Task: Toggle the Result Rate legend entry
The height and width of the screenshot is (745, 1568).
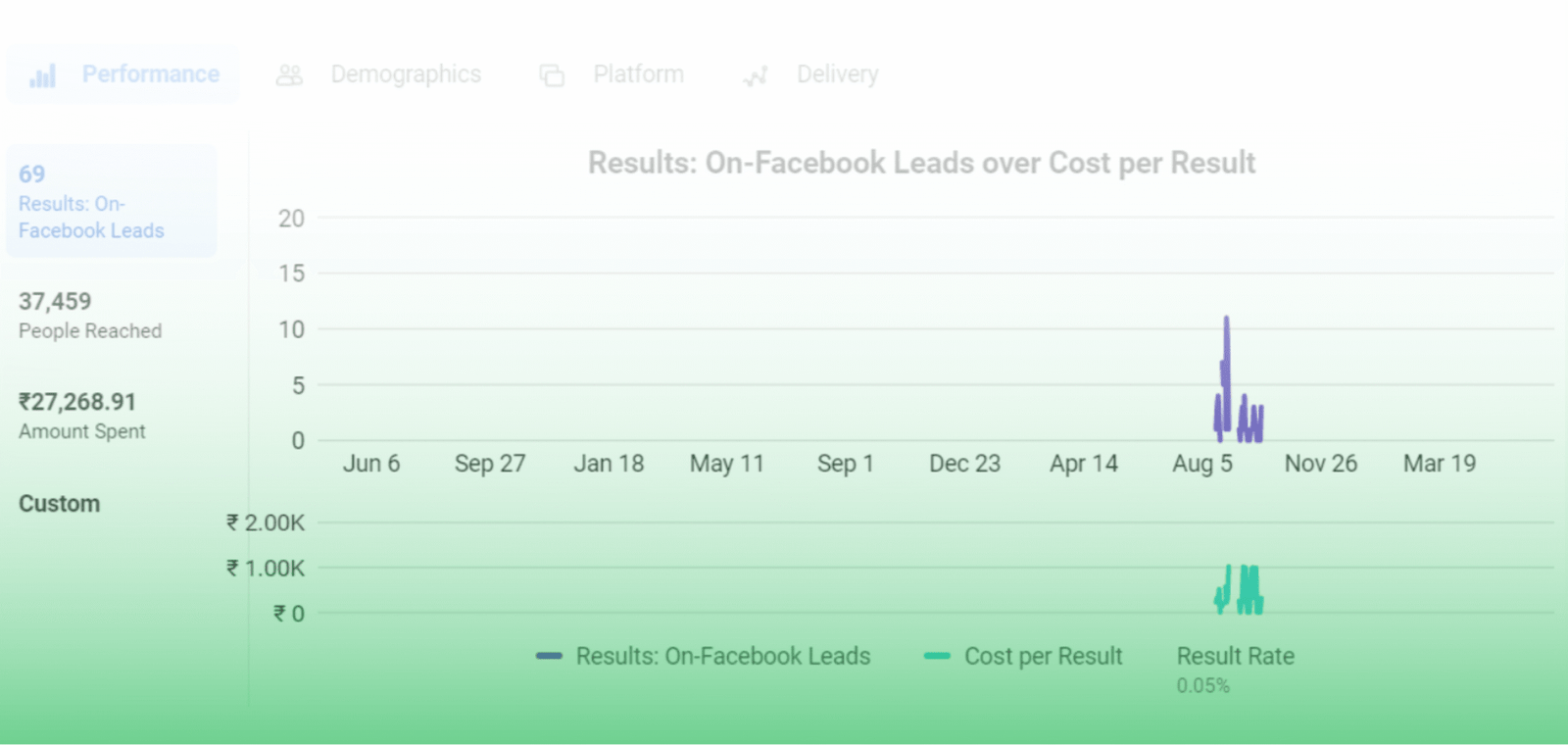Action: click(1236, 657)
